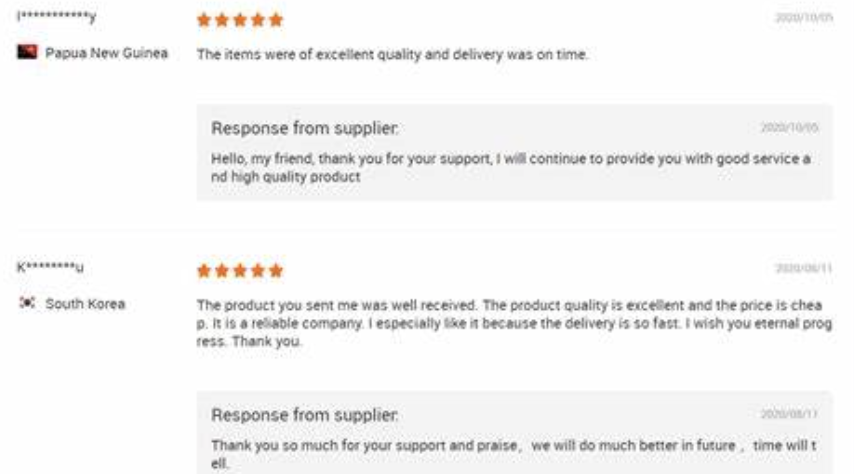Viewport: 854px width, 474px height.
Task: Select the masked reviewer name ending in y
Action: 57,16
